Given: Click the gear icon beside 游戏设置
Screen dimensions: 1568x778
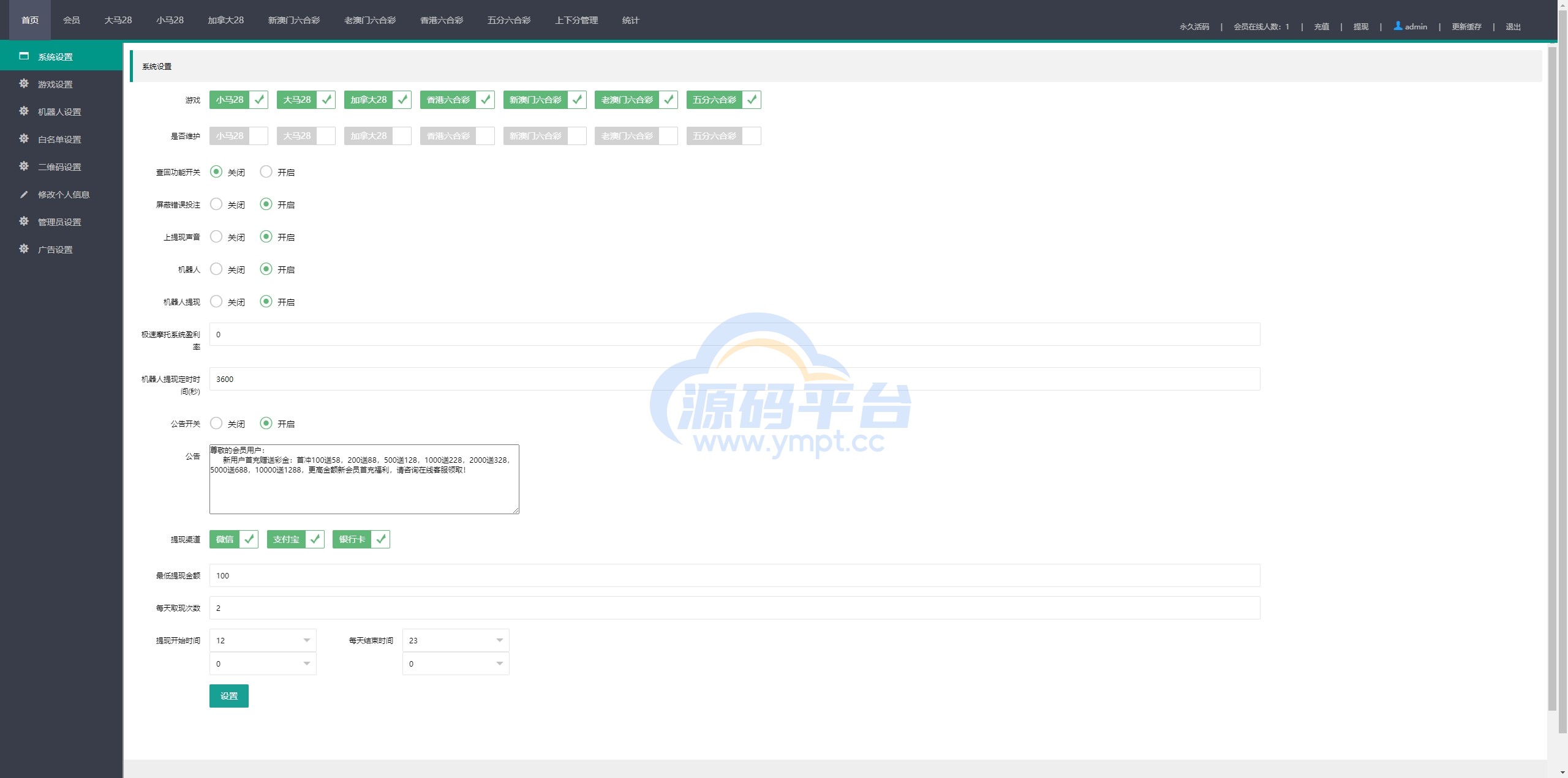Looking at the screenshot, I should (24, 83).
